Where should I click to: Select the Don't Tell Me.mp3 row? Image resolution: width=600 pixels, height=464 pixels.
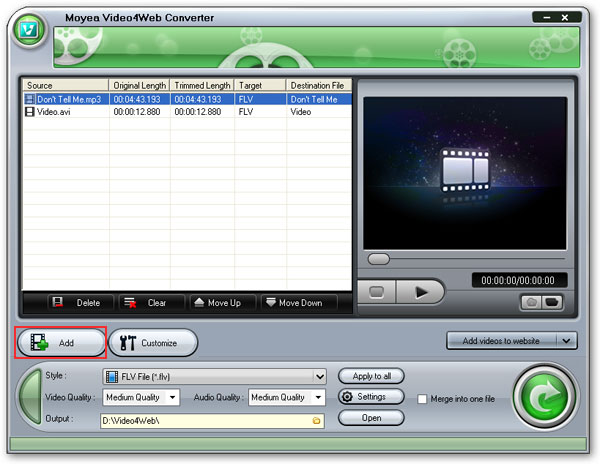[188, 99]
